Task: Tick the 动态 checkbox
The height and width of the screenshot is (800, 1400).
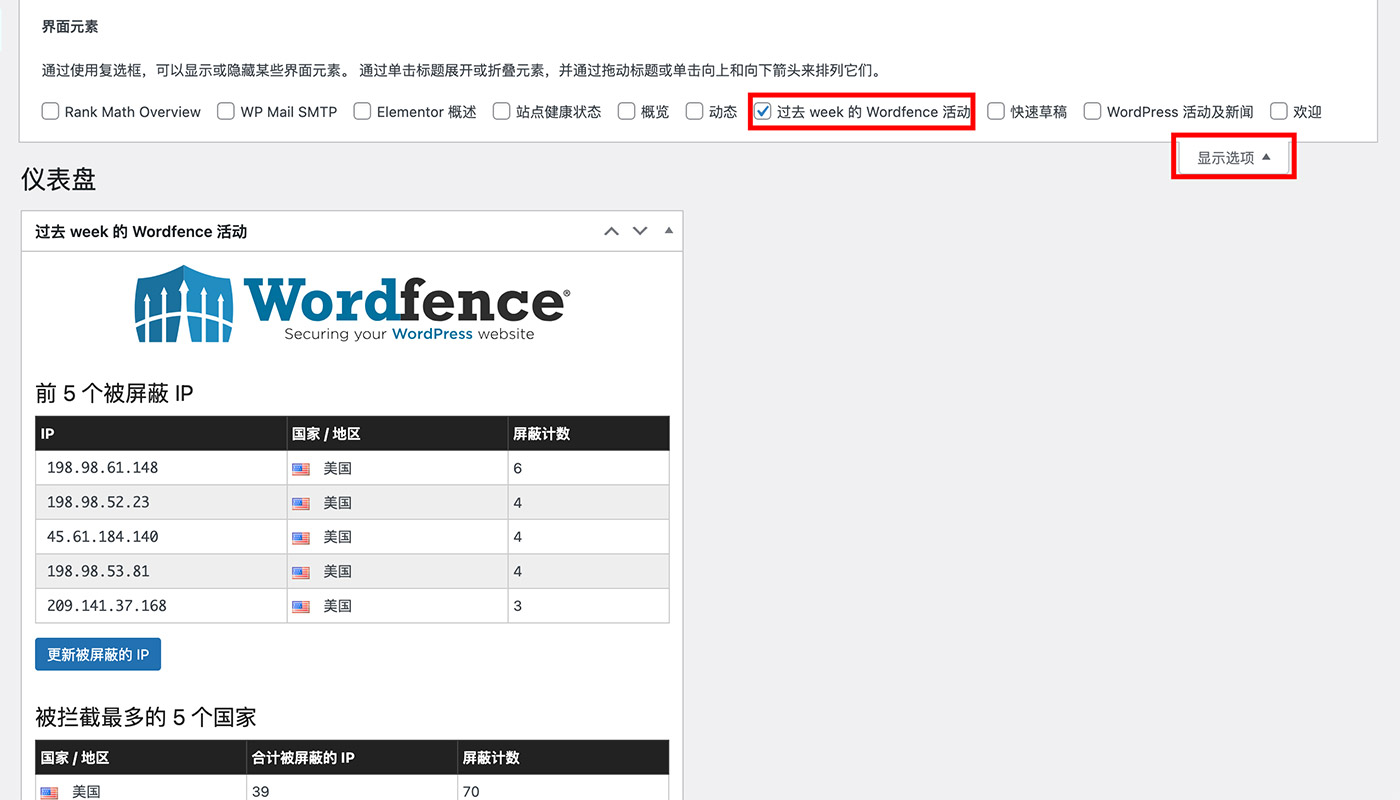Action: 694,111
